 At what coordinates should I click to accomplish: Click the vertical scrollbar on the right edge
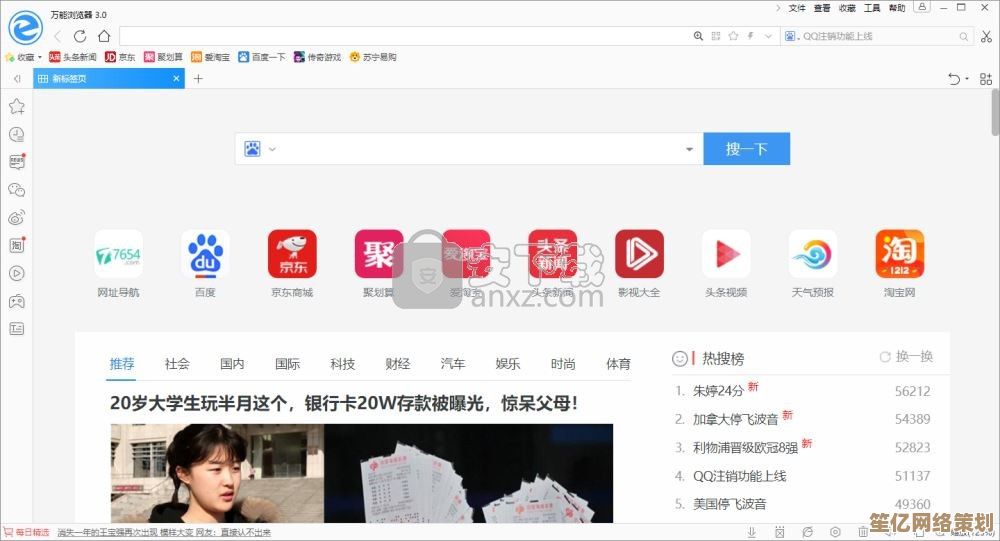coord(994,110)
